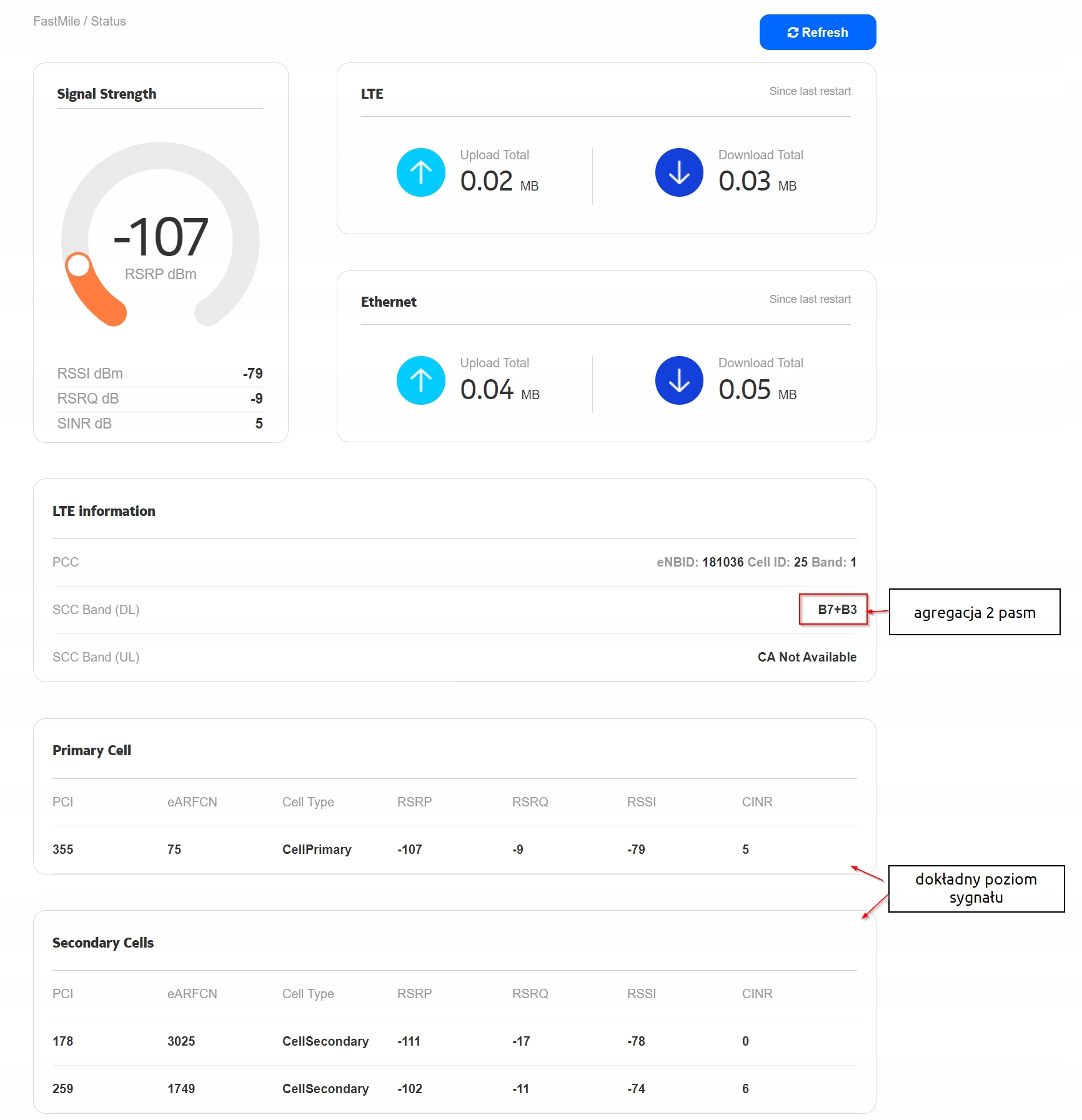
Task: Click the Ethernet download arrow icon
Action: click(678, 380)
